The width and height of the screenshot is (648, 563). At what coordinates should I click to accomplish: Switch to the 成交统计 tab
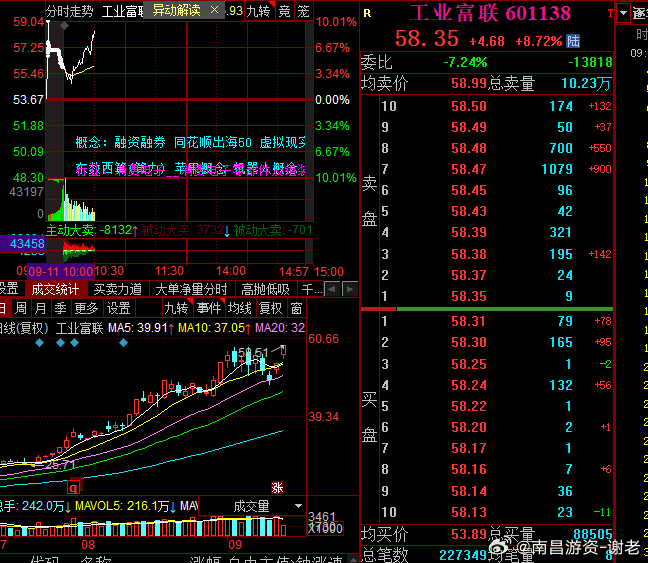pos(55,289)
